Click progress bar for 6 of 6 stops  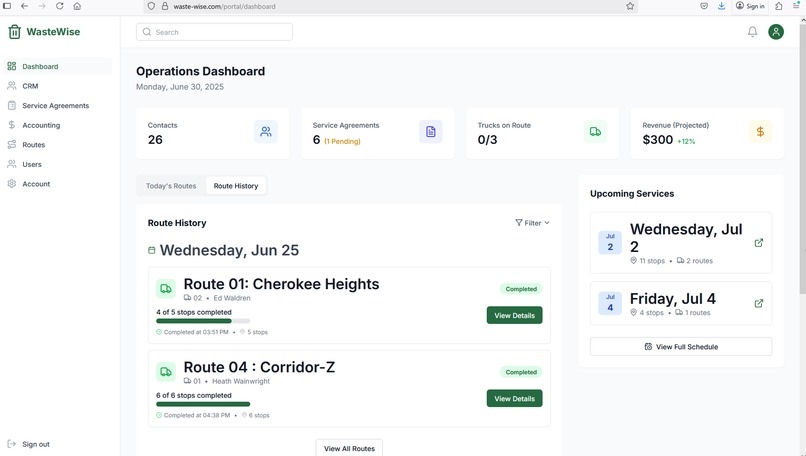coord(203,404)
